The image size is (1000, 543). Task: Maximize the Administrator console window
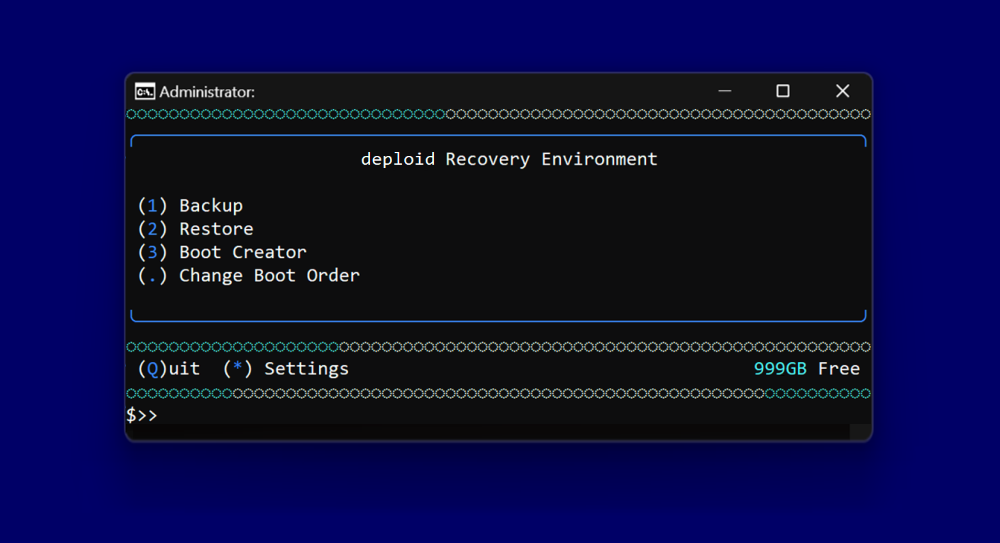783,91
